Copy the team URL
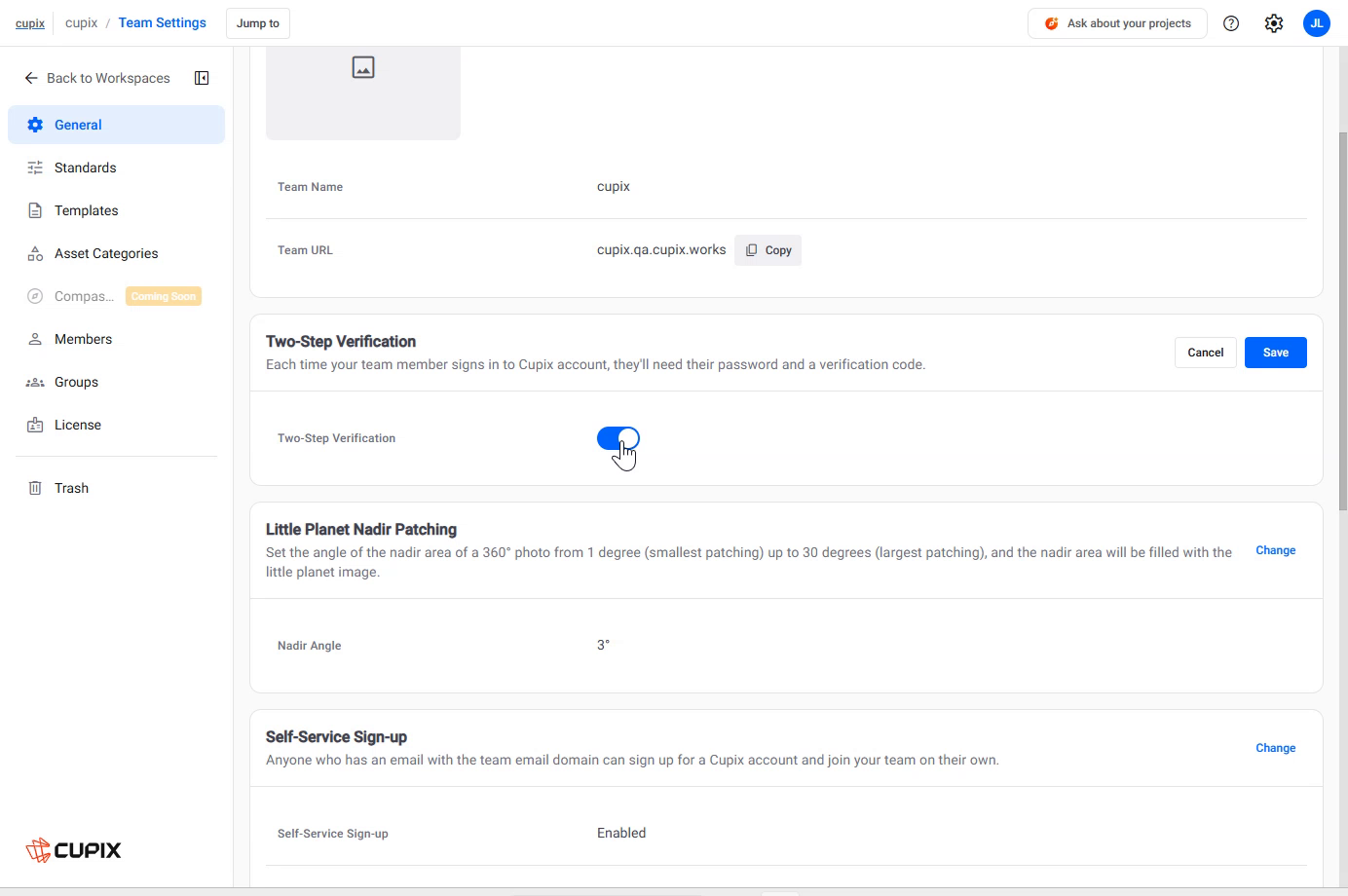Viewport: 1348px width, 896px height. pyautogui.click(x=768, y=250)
